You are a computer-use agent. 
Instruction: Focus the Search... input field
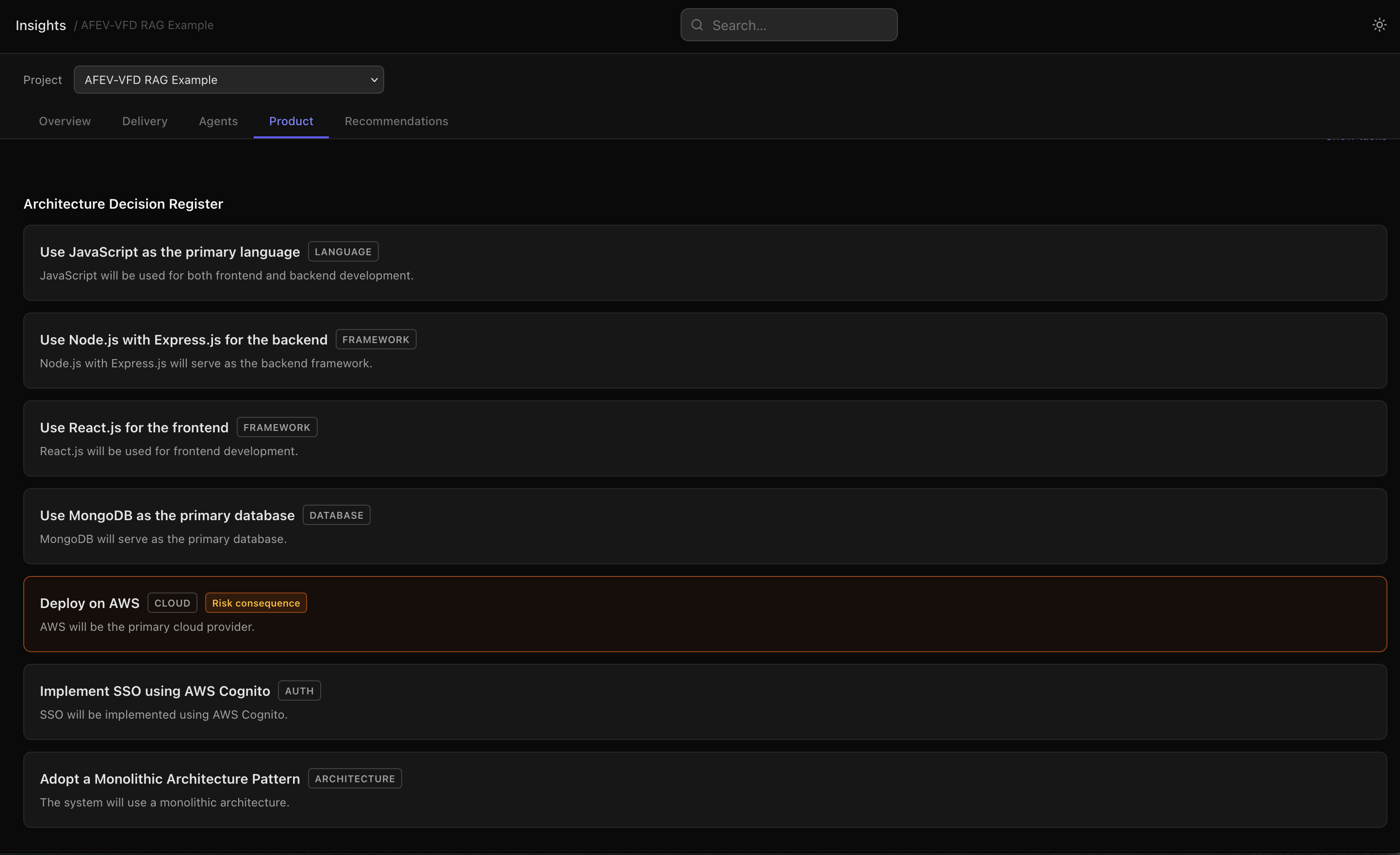[789, 25]
